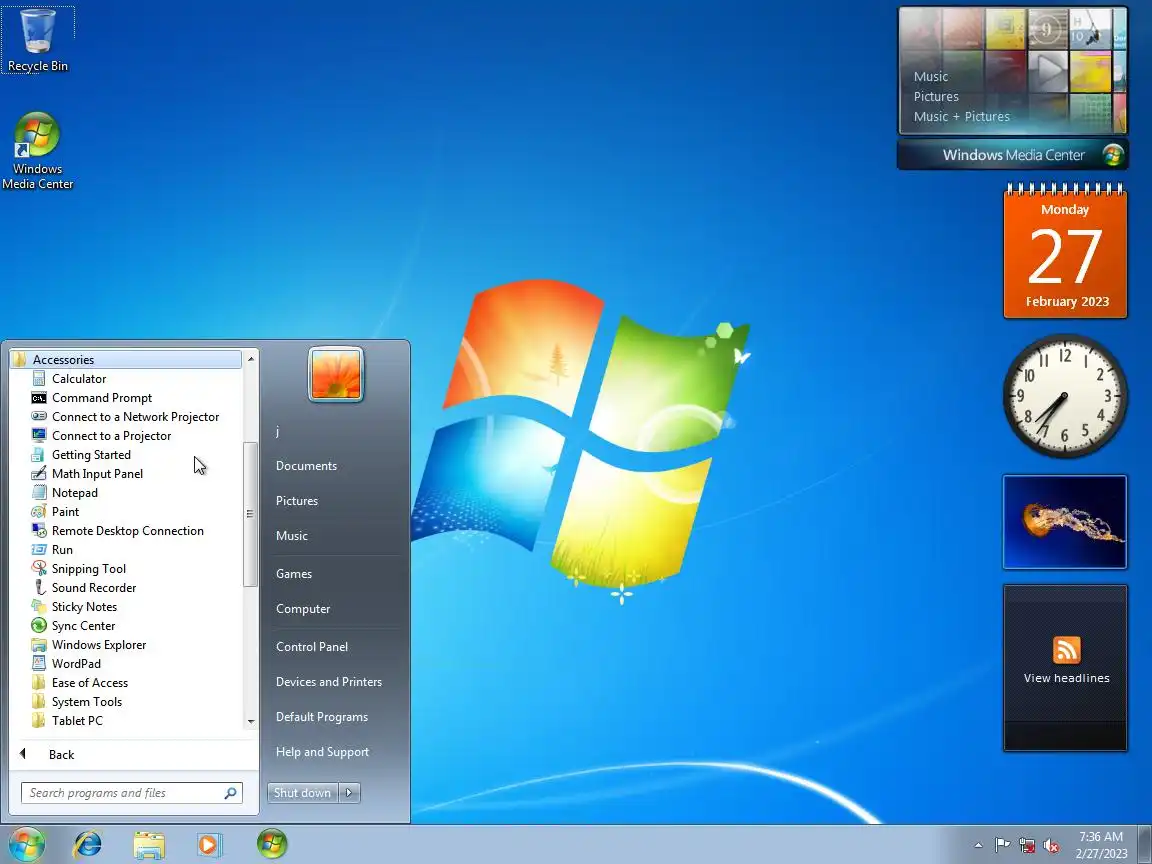Select the Recycle Bin desktop icon
Viewport: 1152px width, 864px height.
tap(37, 40)
